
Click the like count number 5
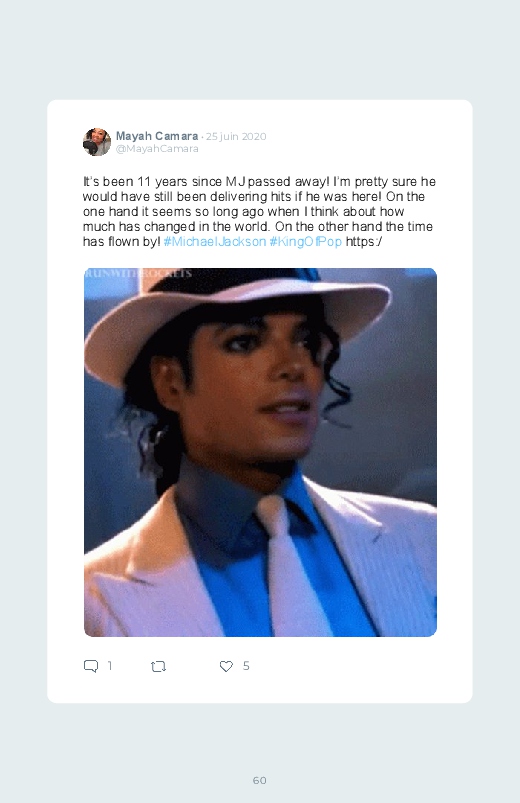(x=246, y=665)
